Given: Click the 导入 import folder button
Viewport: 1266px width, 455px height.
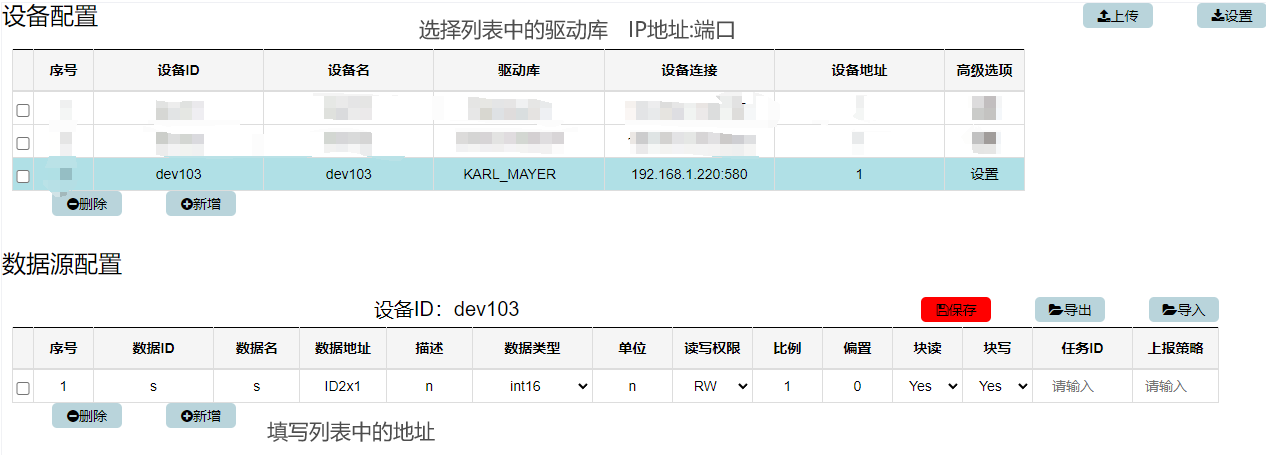Looking at the screenshot, I should [1183, 310].
